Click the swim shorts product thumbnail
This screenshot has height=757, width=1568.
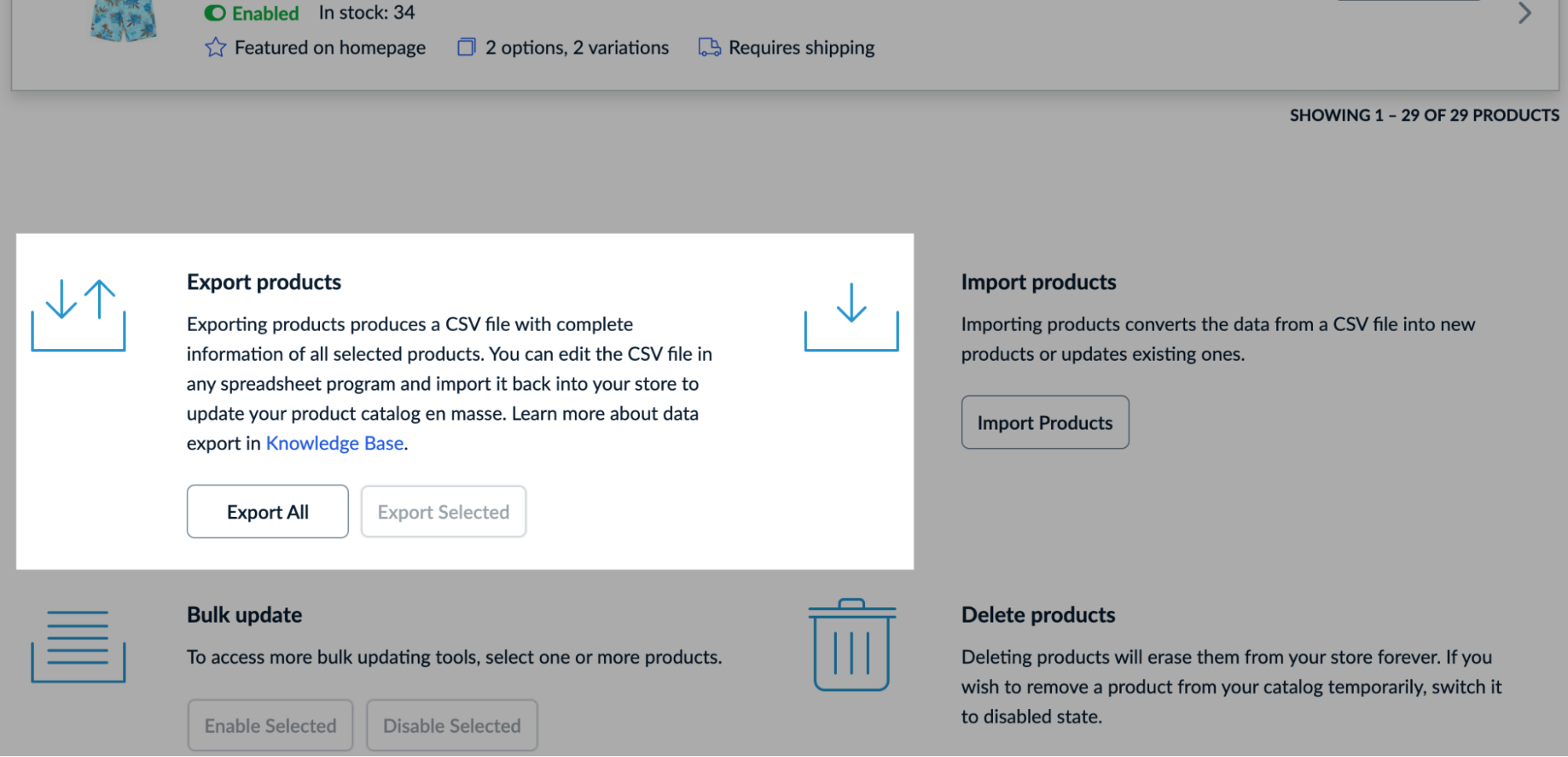[122, 20]
